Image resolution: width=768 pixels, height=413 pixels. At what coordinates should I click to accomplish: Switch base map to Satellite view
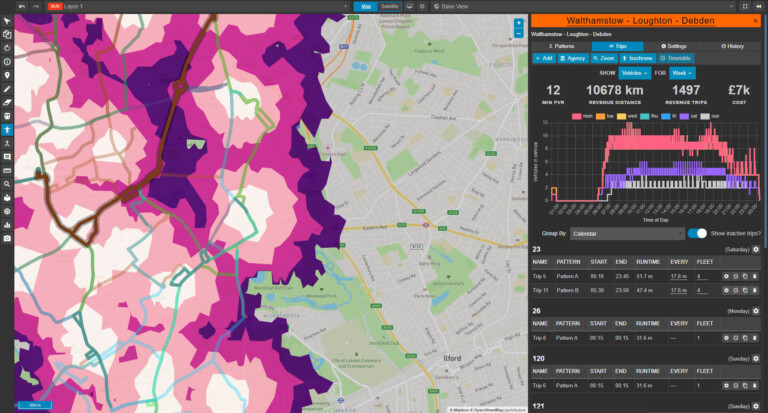pyautogui.click(x=390, y=6)
